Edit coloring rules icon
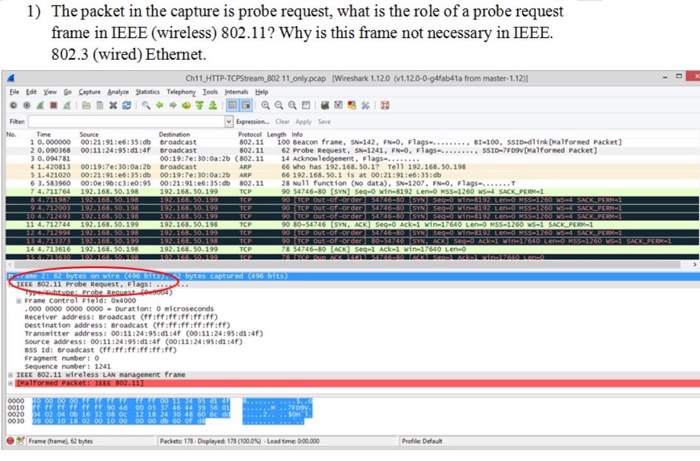 tap(352, 105)
